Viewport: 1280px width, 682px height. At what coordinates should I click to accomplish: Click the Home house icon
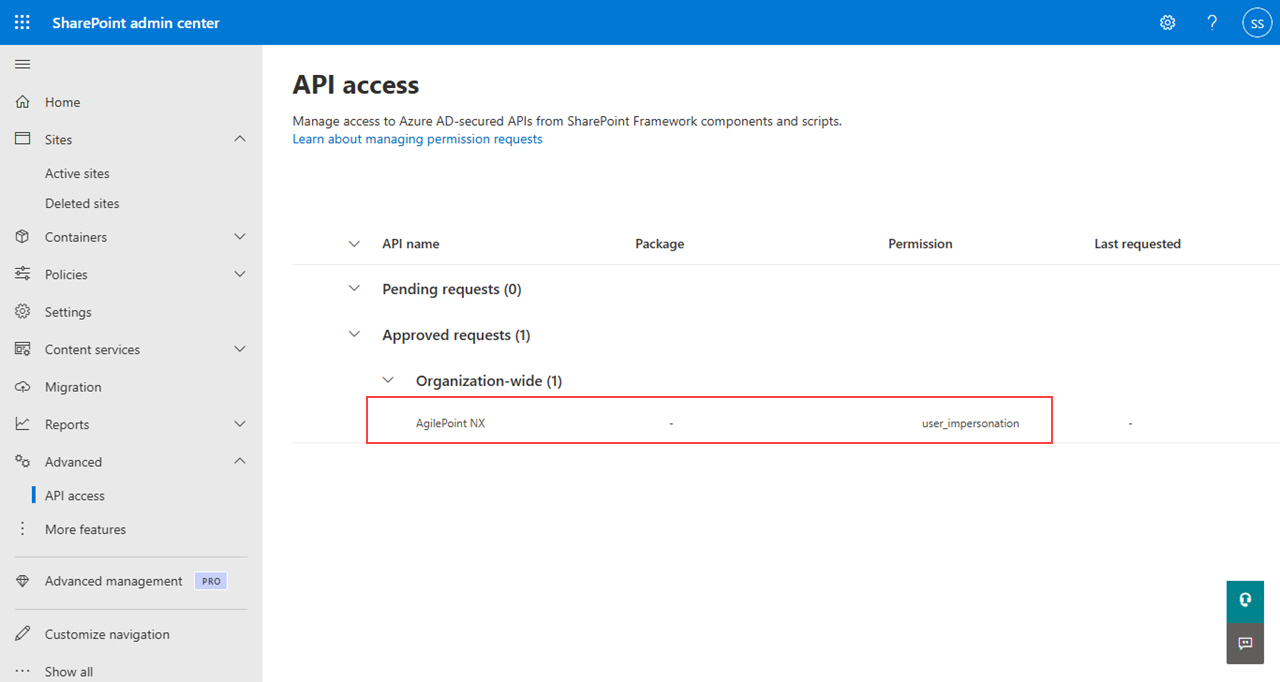pyautogui.click(x=22, y=102)
